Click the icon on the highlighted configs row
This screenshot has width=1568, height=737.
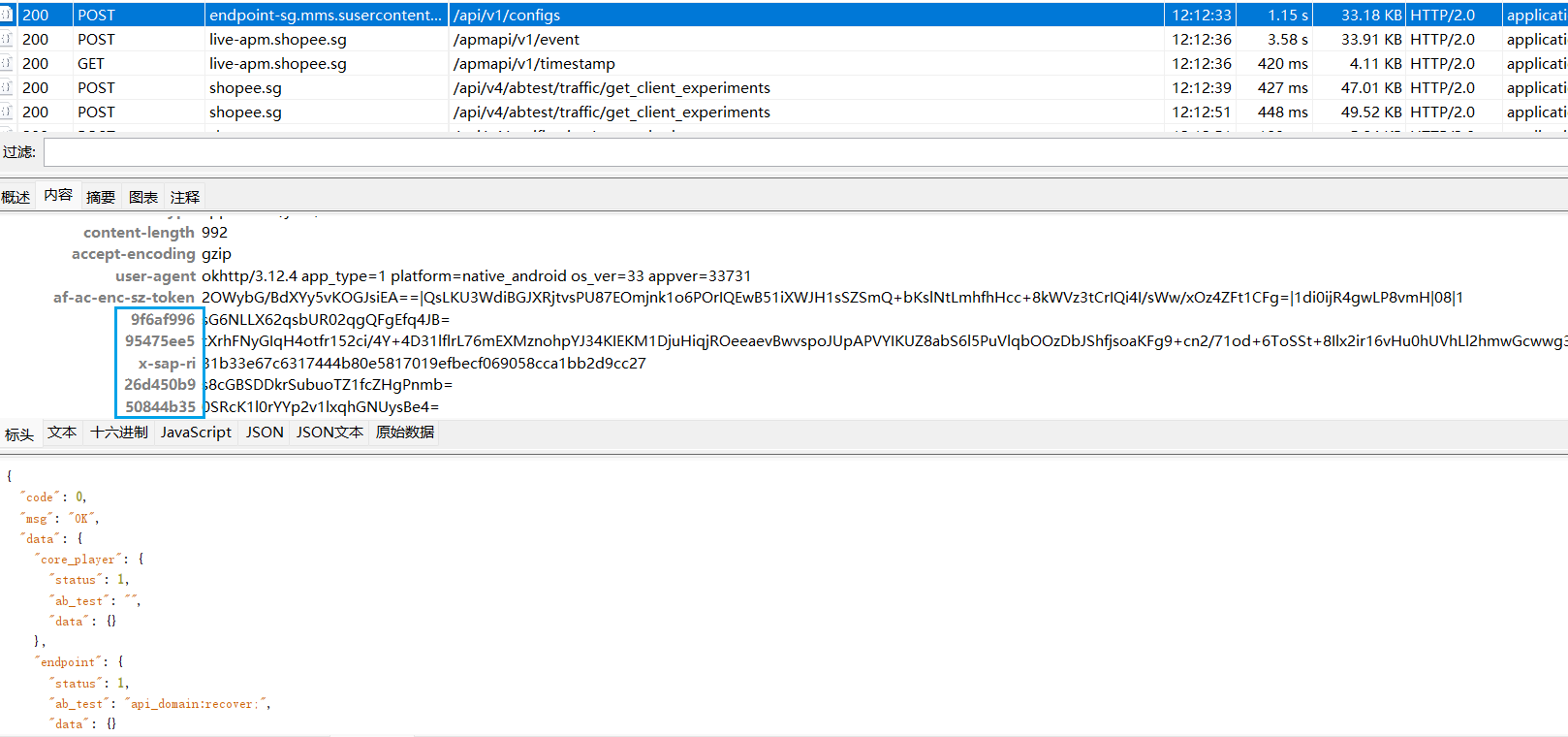7,15
